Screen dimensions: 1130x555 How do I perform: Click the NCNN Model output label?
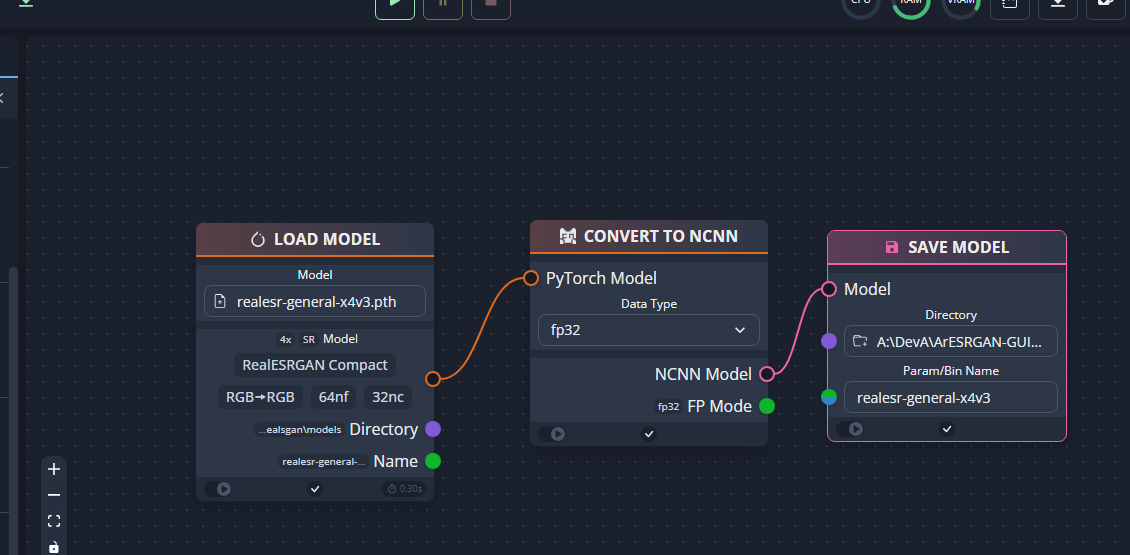pyautogui.click(x=703, y=374)
